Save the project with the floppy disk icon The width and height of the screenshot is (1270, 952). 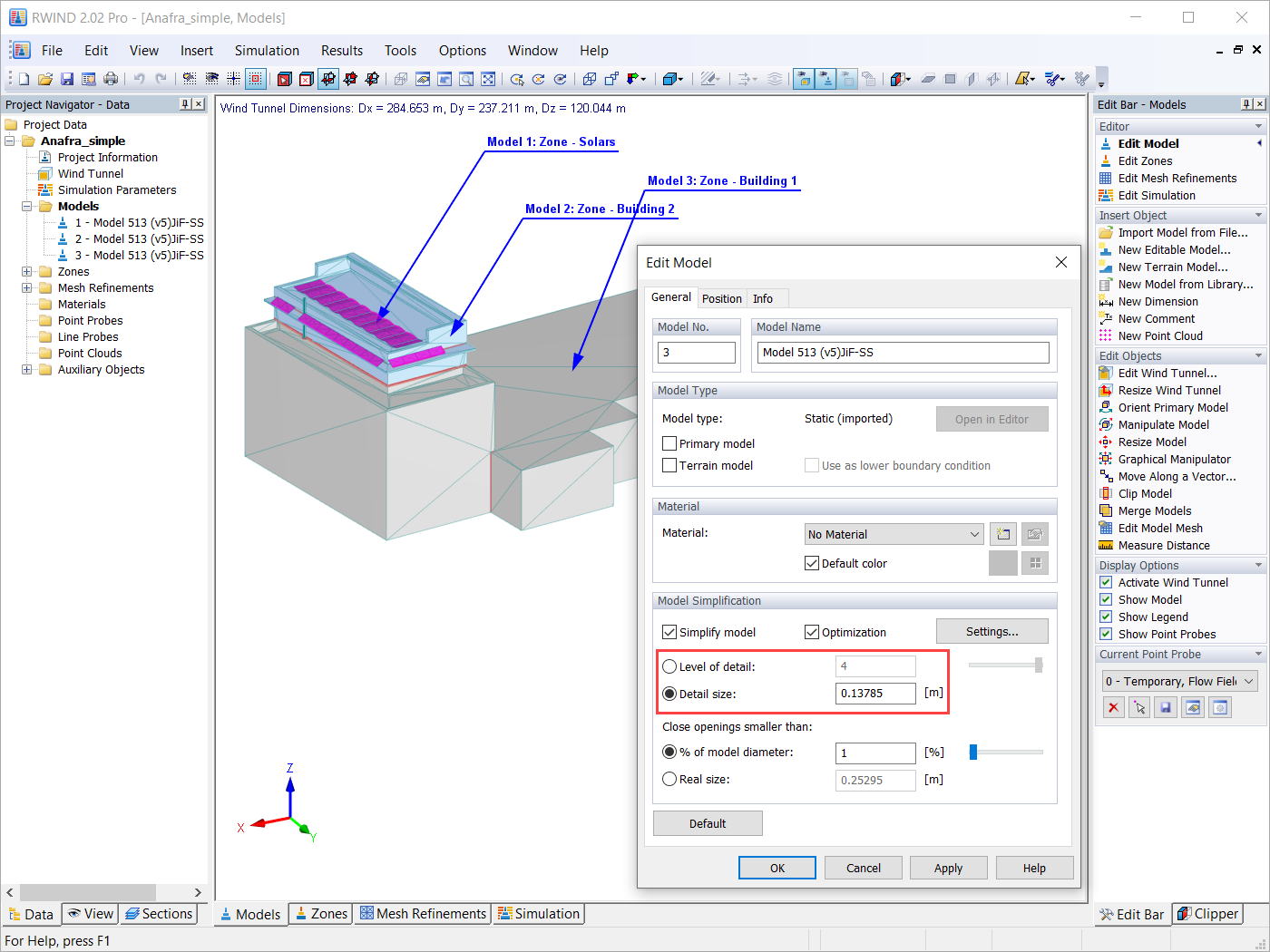(67, 79)
